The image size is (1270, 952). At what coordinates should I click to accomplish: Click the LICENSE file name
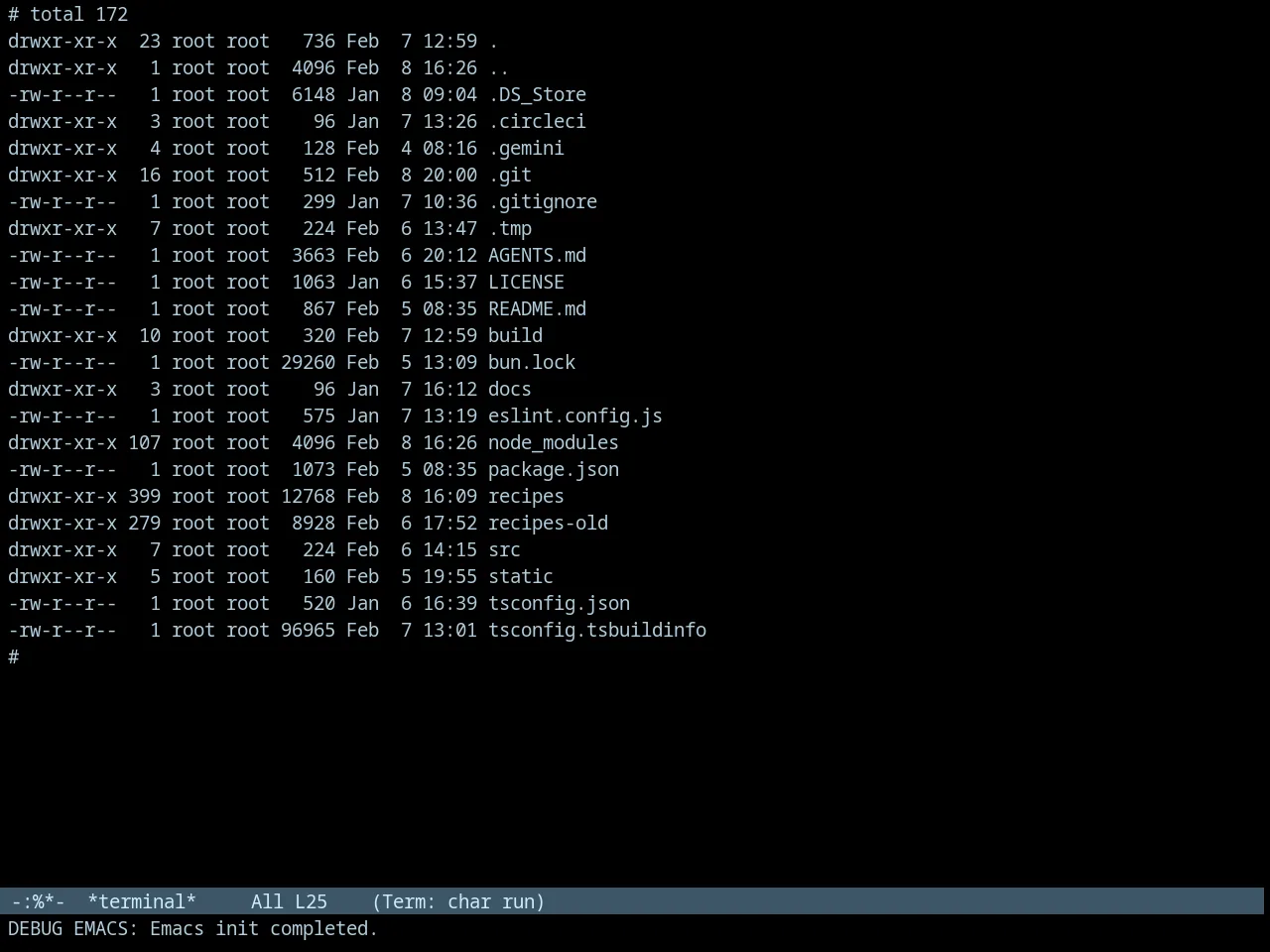click(526, 283)
